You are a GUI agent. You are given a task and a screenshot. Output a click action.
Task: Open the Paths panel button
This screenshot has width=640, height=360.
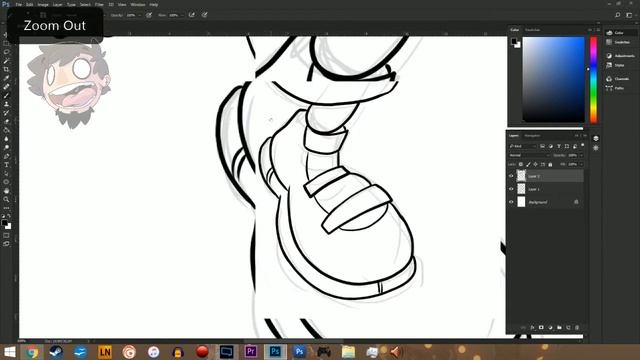(615, 88)
